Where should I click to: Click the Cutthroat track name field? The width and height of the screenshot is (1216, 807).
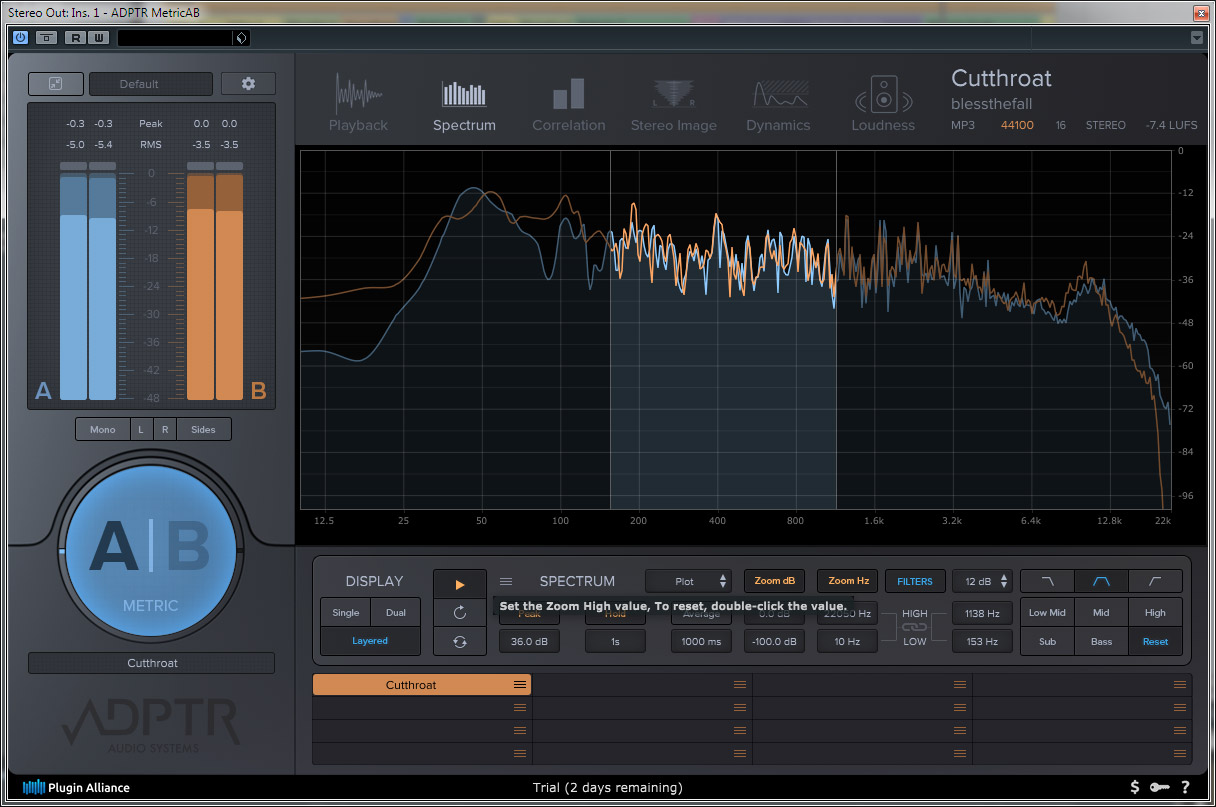[151, 663]
